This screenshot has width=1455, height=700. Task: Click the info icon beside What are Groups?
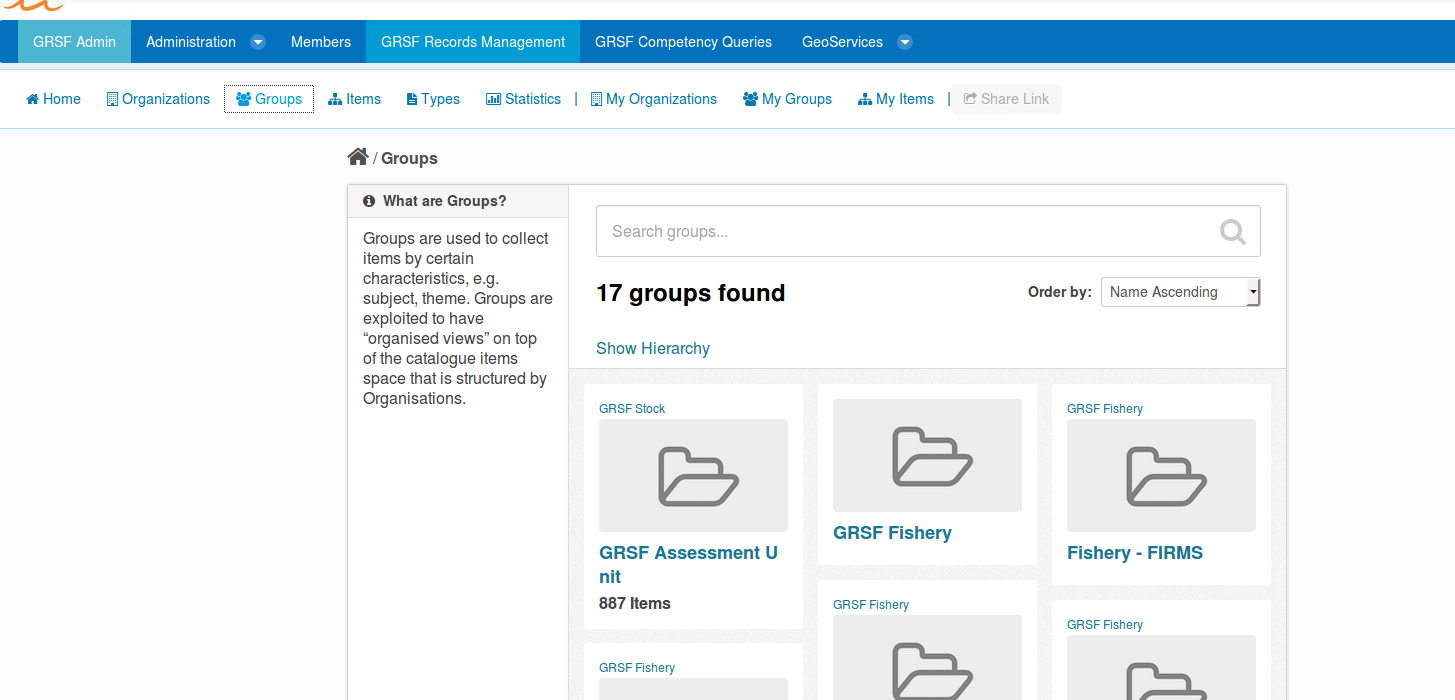click(x=369, y=201)
